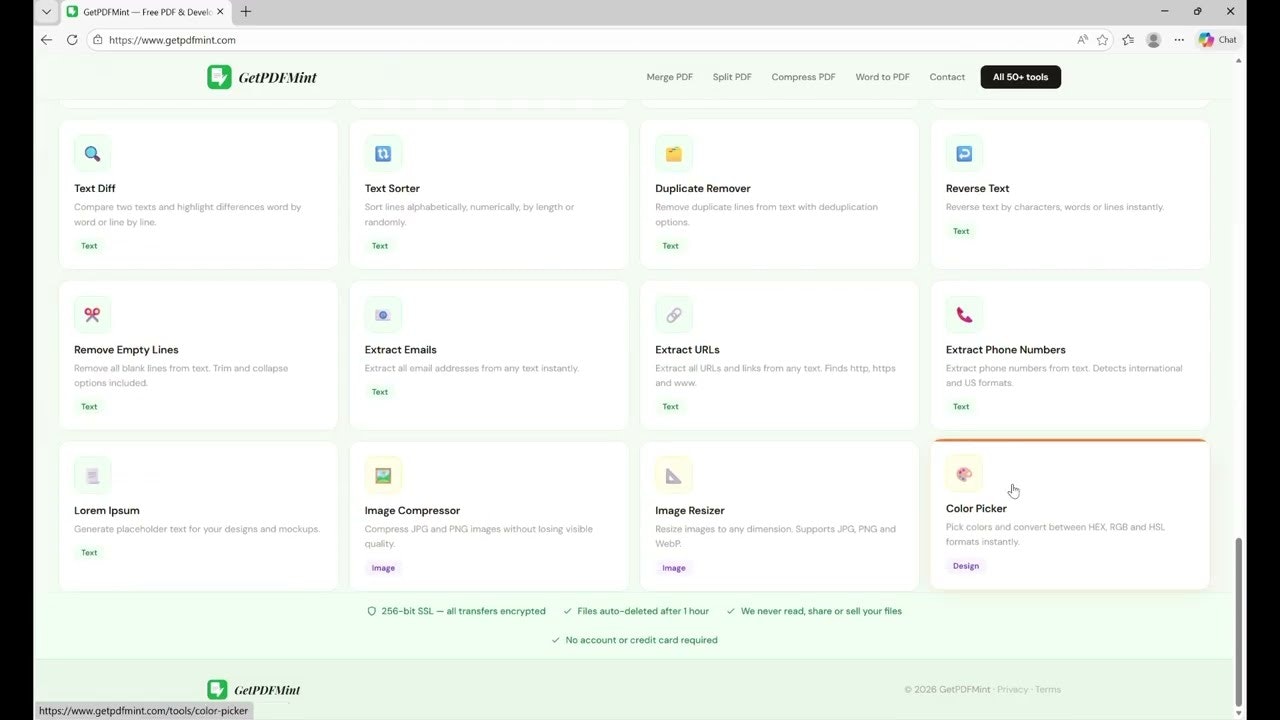Image resolution: width=1280 pixels, height=720 pixels.
Task: Click the Extract Emails icon
Action: 383,314
